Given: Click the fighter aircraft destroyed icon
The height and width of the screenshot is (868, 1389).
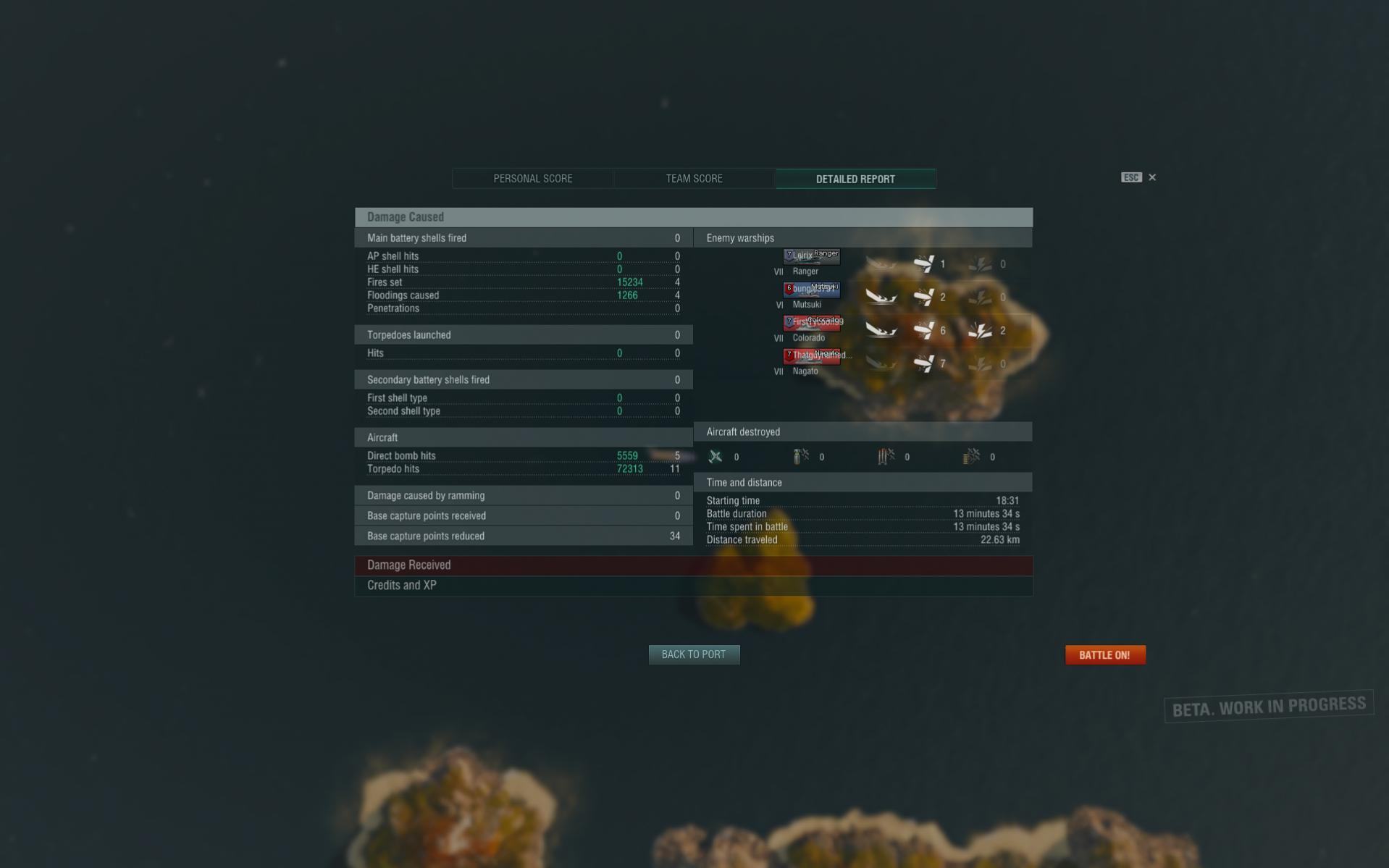Looking at the screenshot, I should 716,457.
